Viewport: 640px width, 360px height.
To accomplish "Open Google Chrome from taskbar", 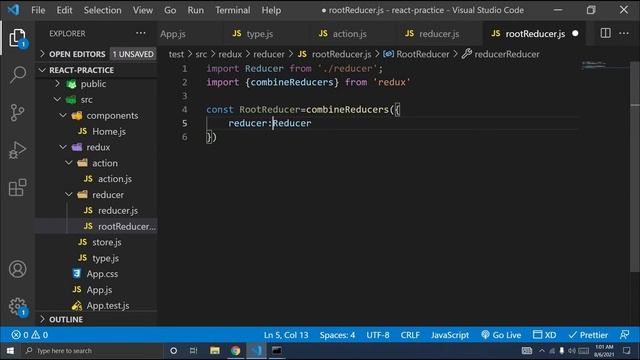I will [236, 351].
